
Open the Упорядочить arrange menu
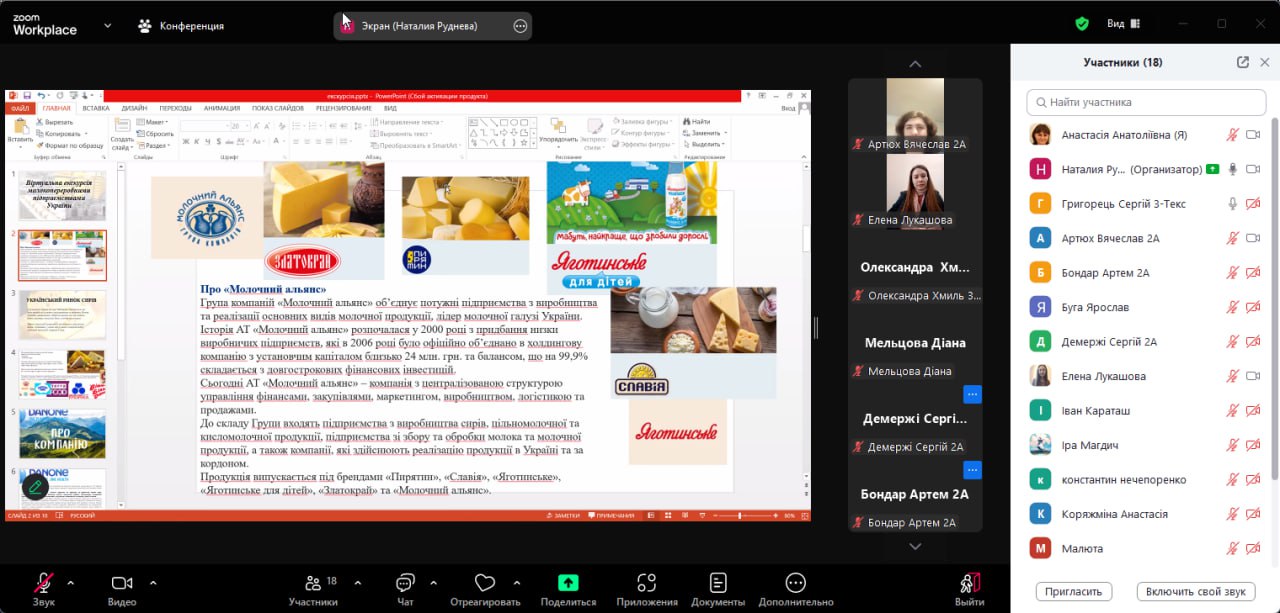tap(558, 133)
